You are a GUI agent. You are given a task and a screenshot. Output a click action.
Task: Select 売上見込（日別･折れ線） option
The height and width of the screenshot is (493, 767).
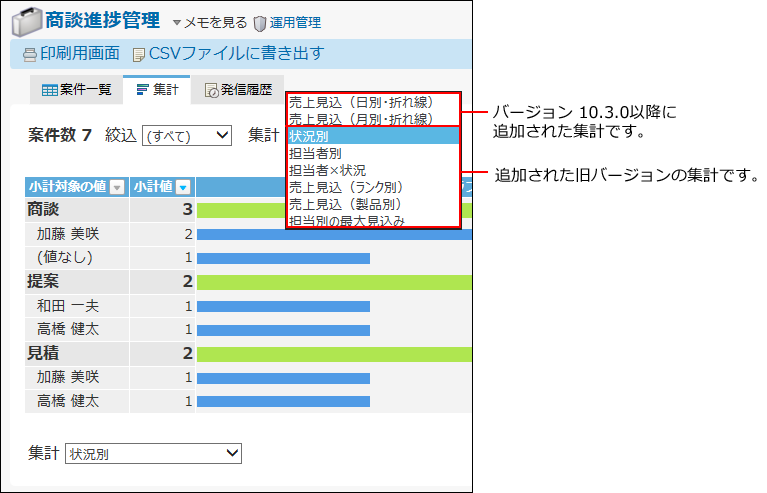373,102
